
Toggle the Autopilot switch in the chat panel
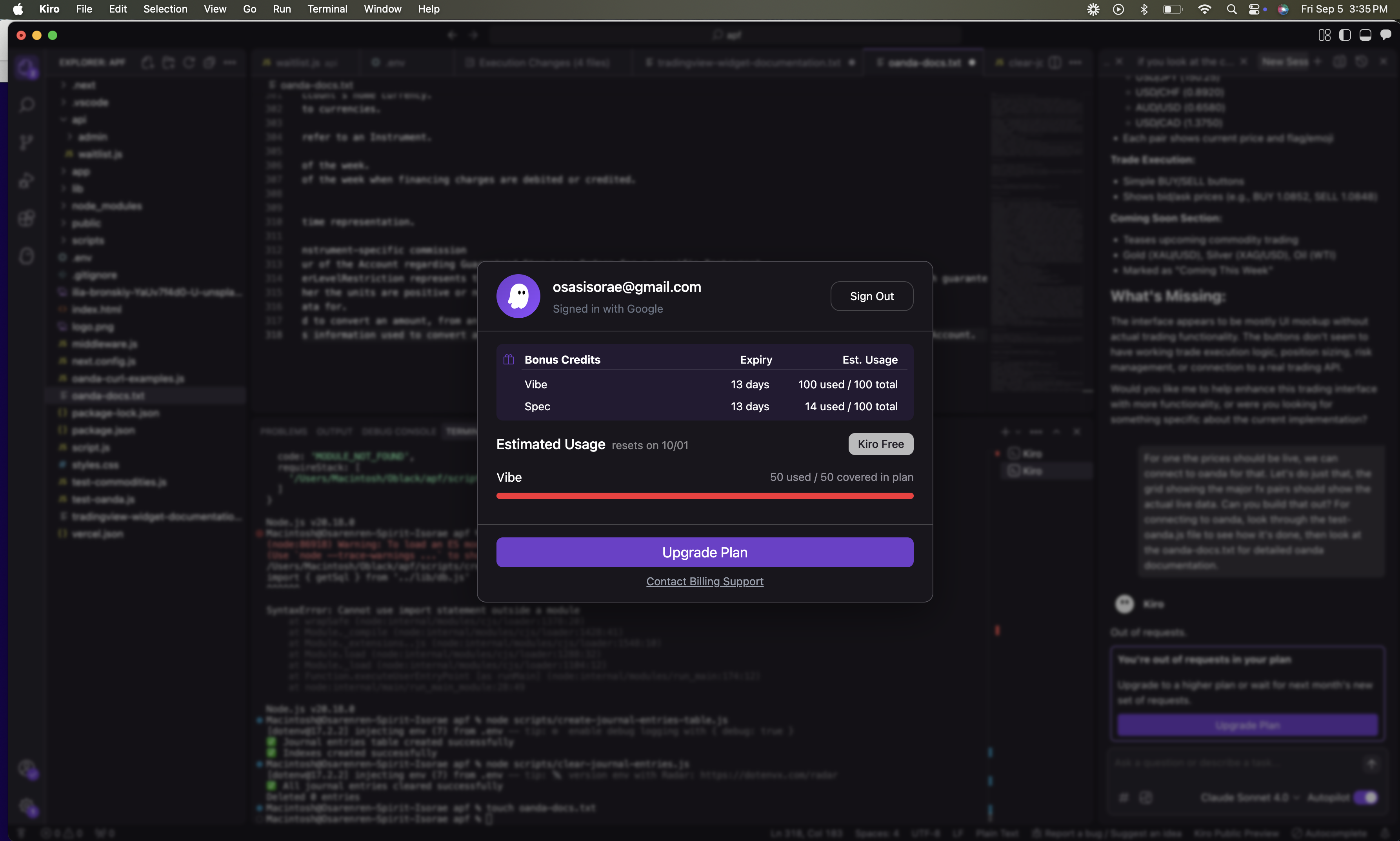coord(1365,797)
